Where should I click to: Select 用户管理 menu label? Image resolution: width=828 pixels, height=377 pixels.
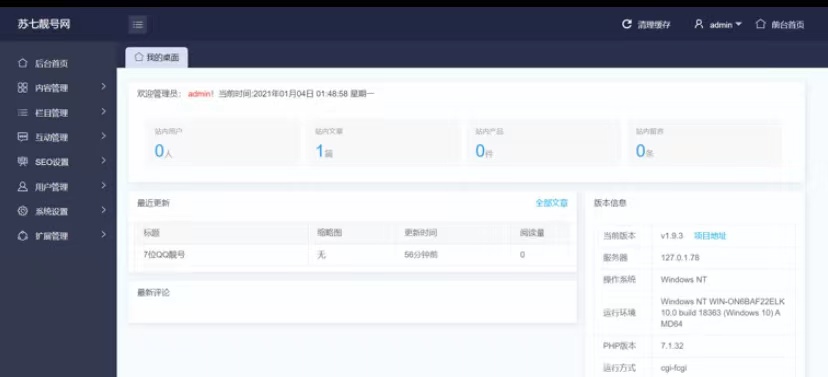(51, 187)
